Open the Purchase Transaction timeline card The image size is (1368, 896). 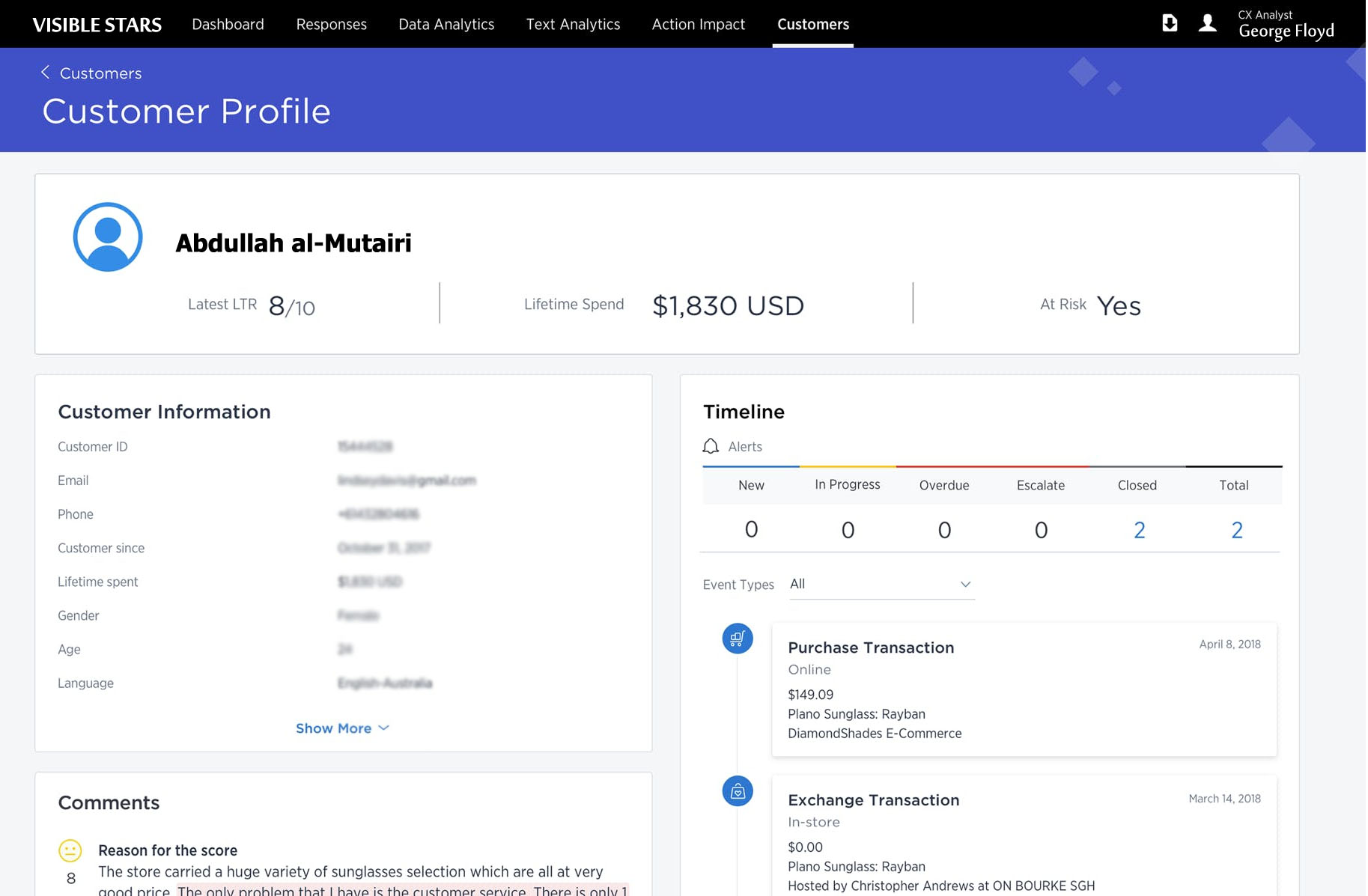[1024, 689]
